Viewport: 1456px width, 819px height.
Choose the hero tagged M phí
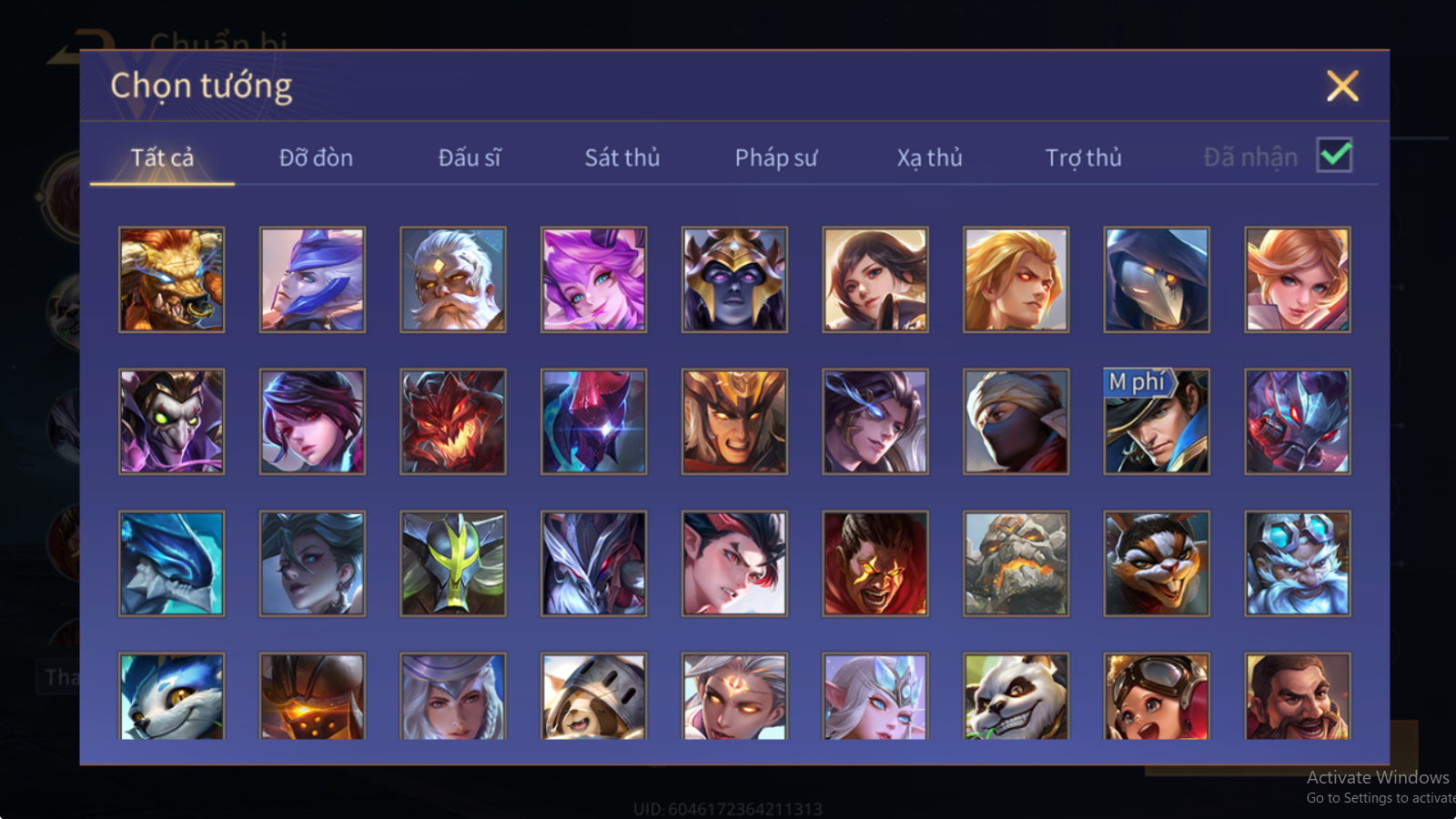point(1157,421)
